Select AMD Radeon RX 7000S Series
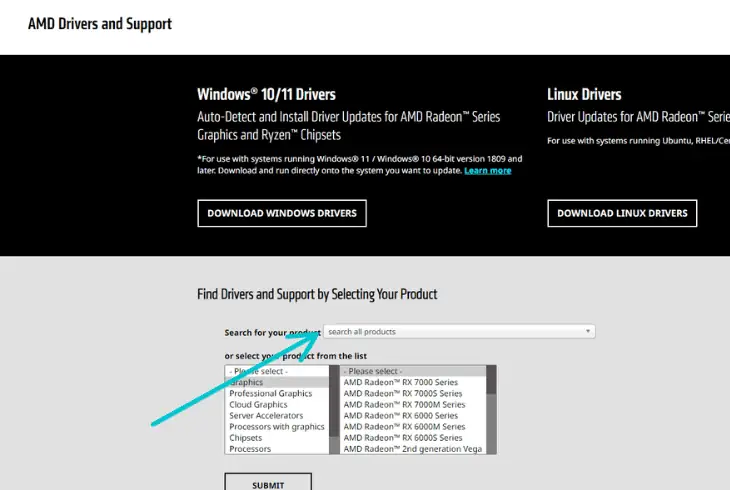Viewport: 730px width, 490px height. 413,394
